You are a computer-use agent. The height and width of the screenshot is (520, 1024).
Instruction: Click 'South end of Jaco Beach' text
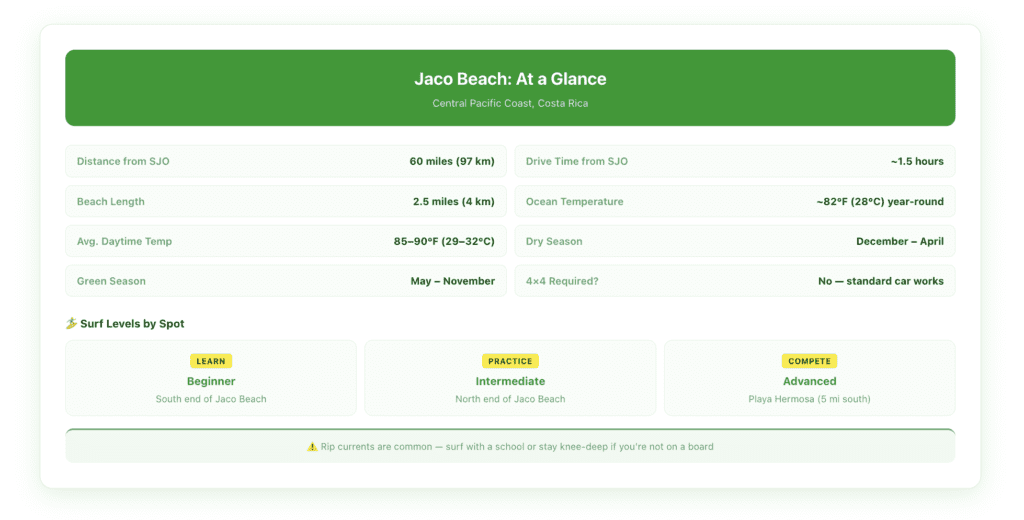(x=211, y=398)
